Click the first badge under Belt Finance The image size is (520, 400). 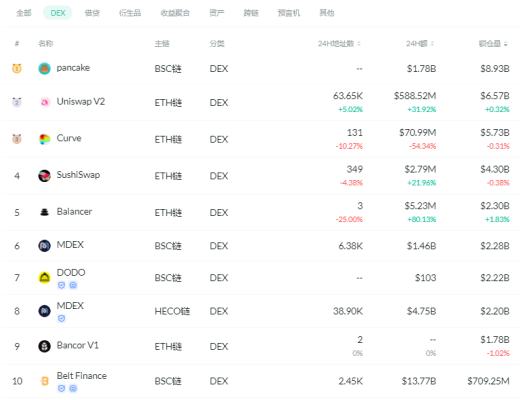pos(61,388)
